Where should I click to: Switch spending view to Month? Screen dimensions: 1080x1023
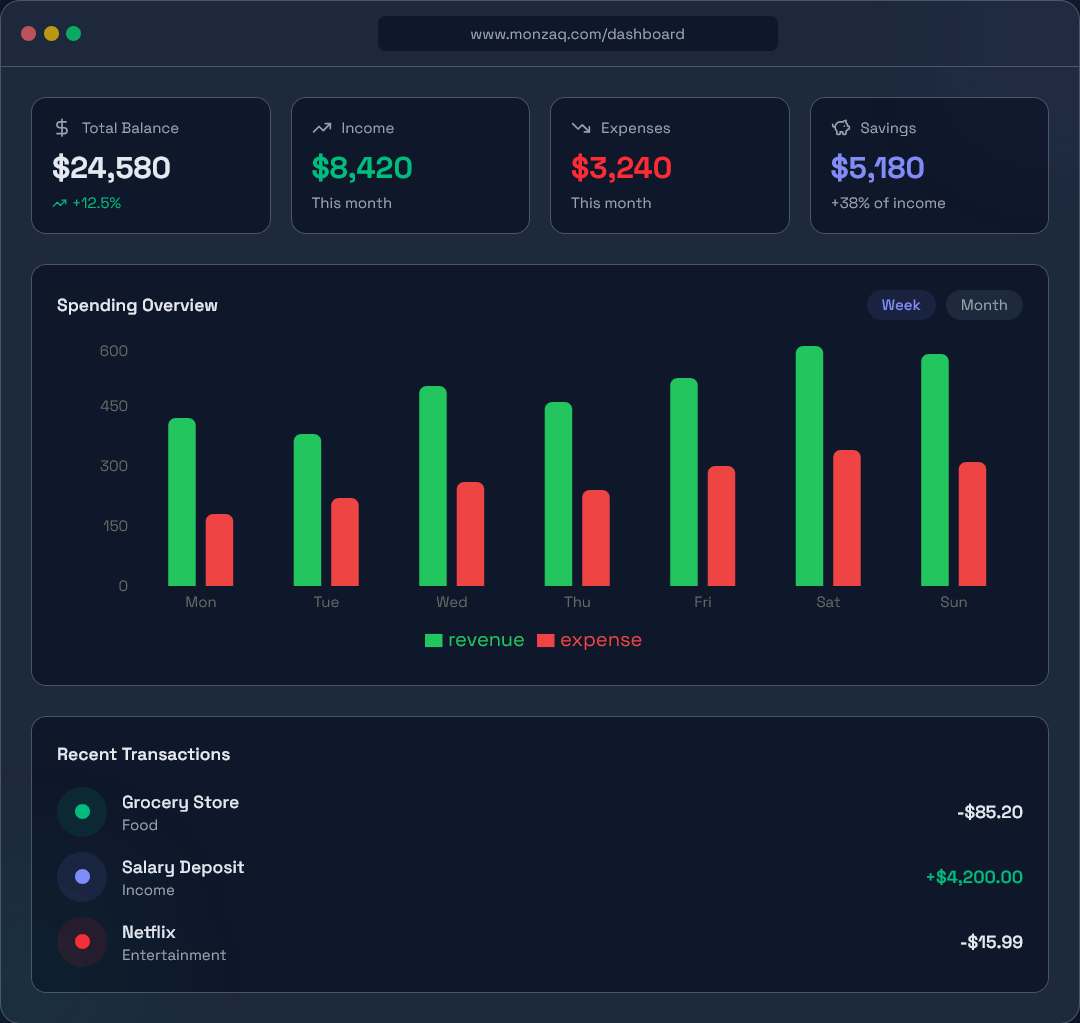tap(984, 305)
